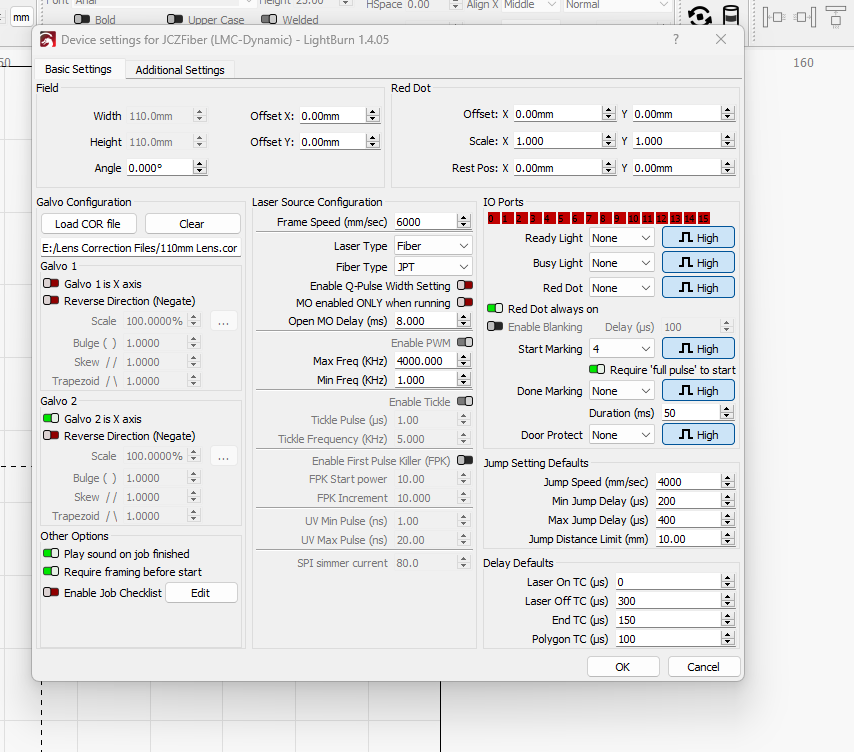Click Cancel button
Screen dimensions: 854x752
pos(704,667)
